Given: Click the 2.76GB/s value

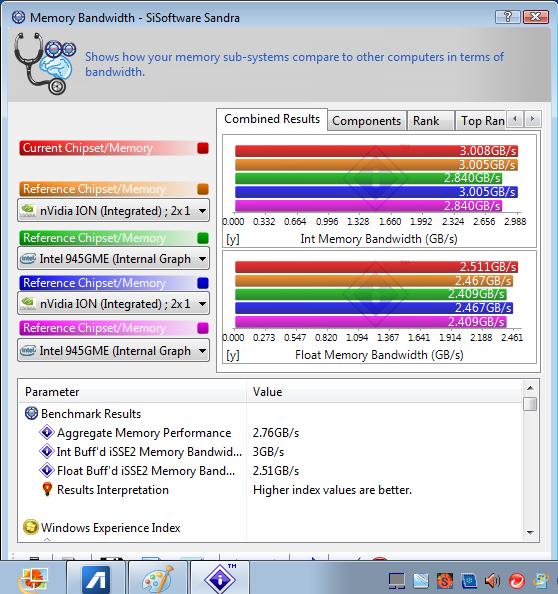Looking at the screenshot, I should point(276,432).
